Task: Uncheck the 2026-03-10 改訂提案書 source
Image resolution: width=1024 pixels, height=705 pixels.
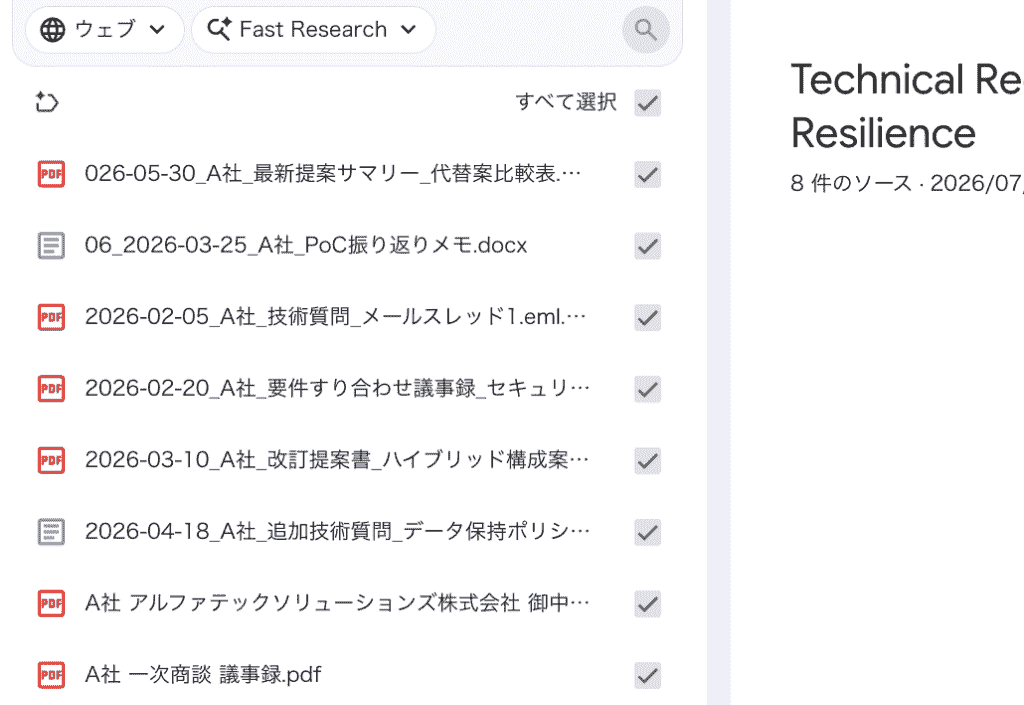Action: pyautogui.click(x=647, y=461)
